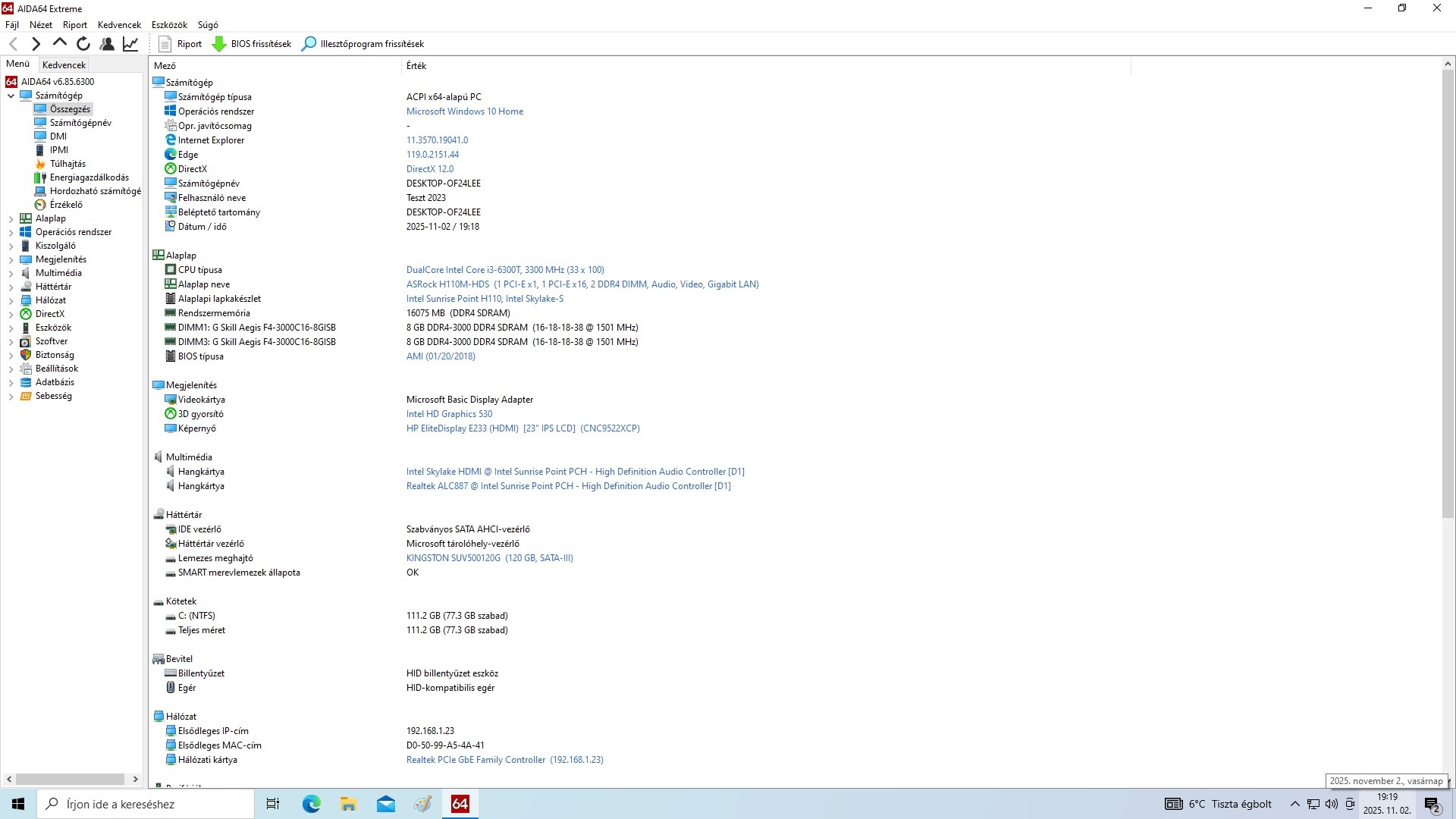Open Illesztőprogram frissítések search icon

309,44
